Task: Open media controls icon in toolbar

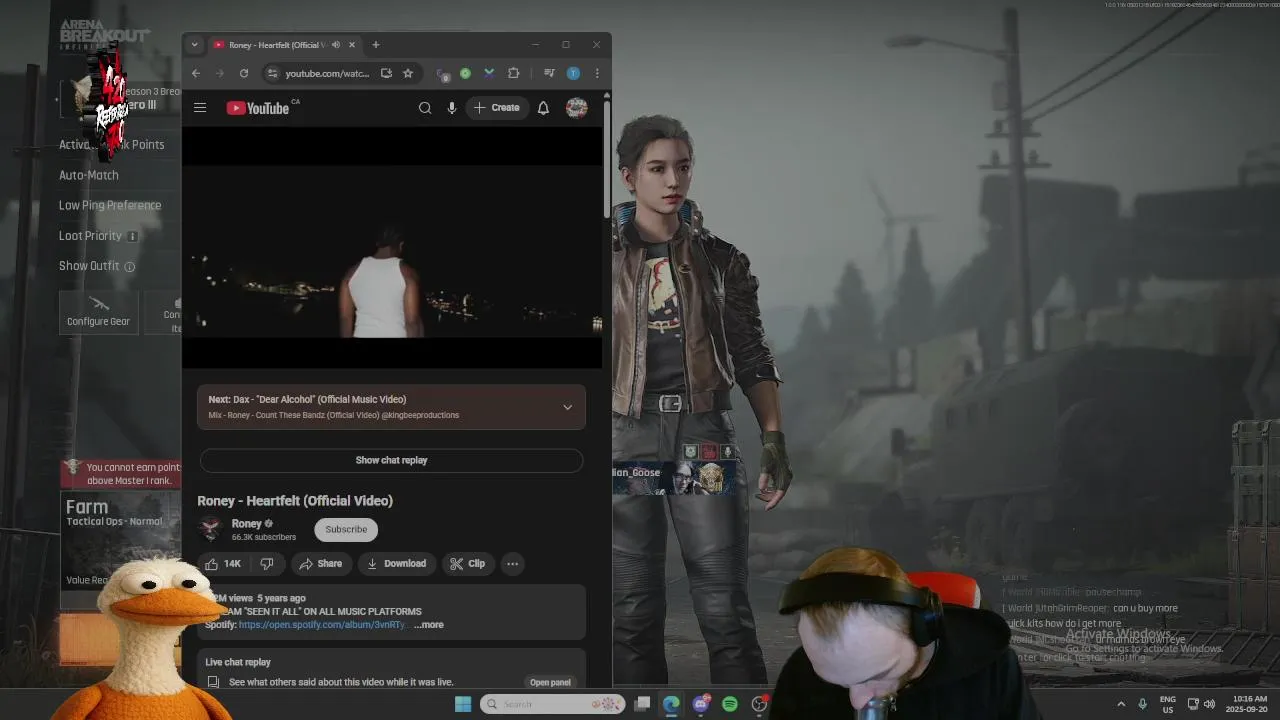Action: tap(549, 73)
